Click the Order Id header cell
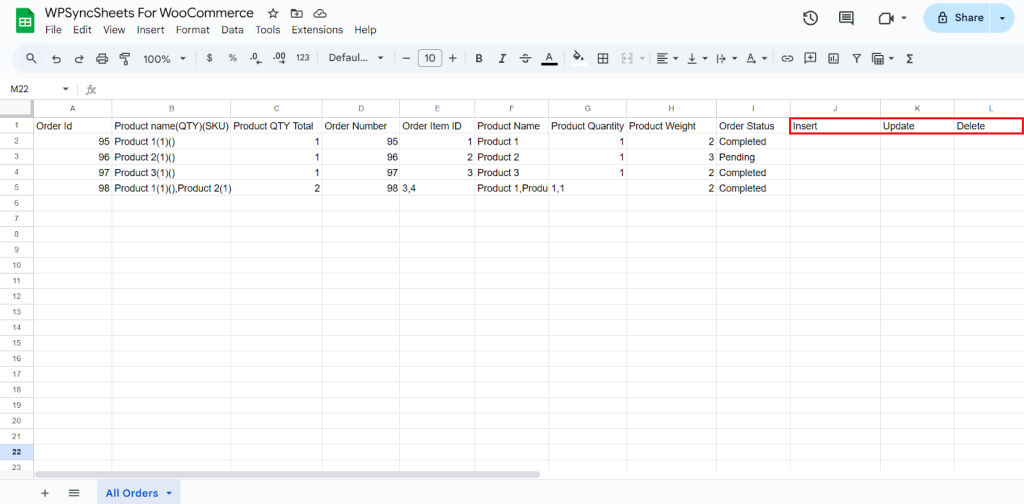 [x=72, y=125]
